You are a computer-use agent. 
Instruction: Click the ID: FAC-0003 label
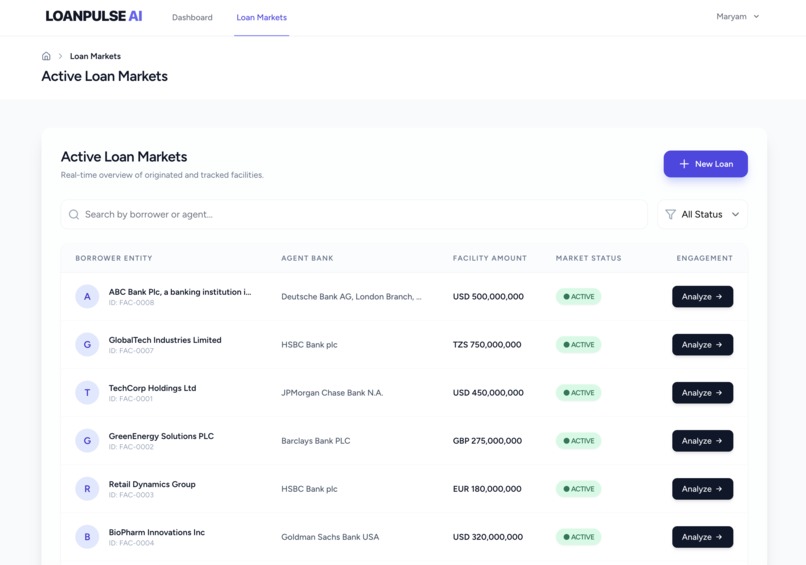tap(131, 495)
